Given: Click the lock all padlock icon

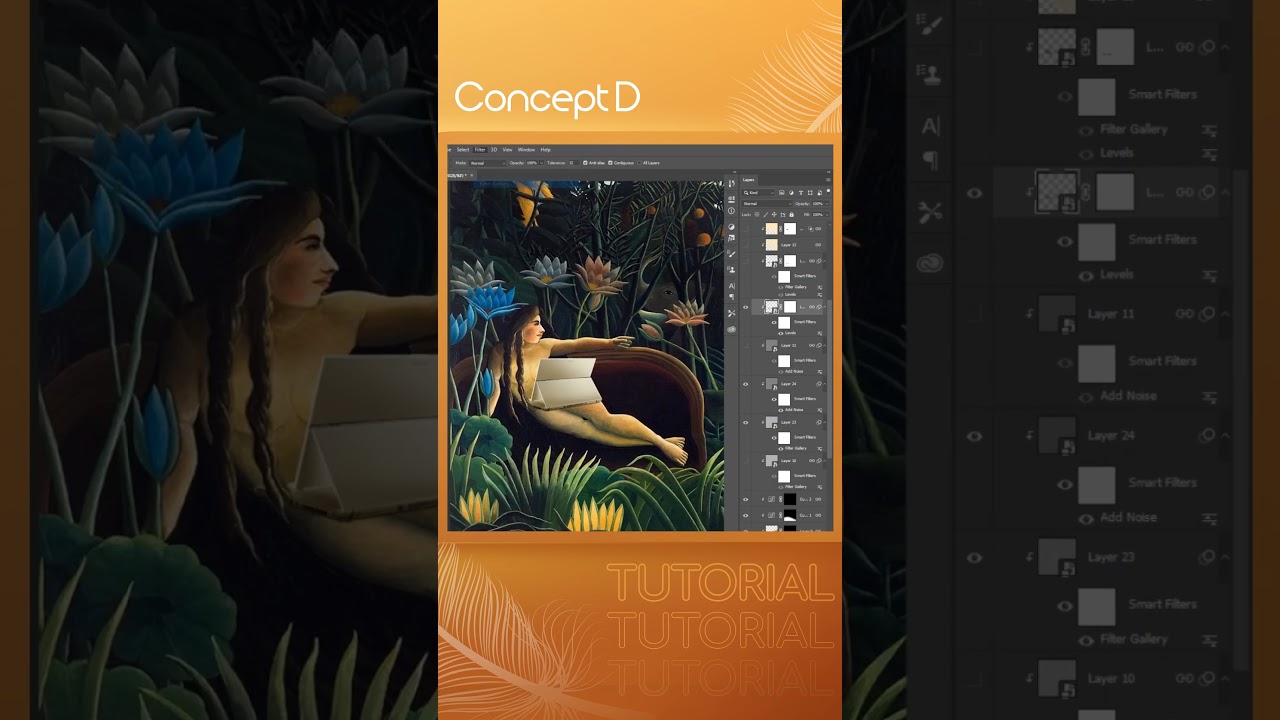Looking at the screenshot, I should click(791, 214).
